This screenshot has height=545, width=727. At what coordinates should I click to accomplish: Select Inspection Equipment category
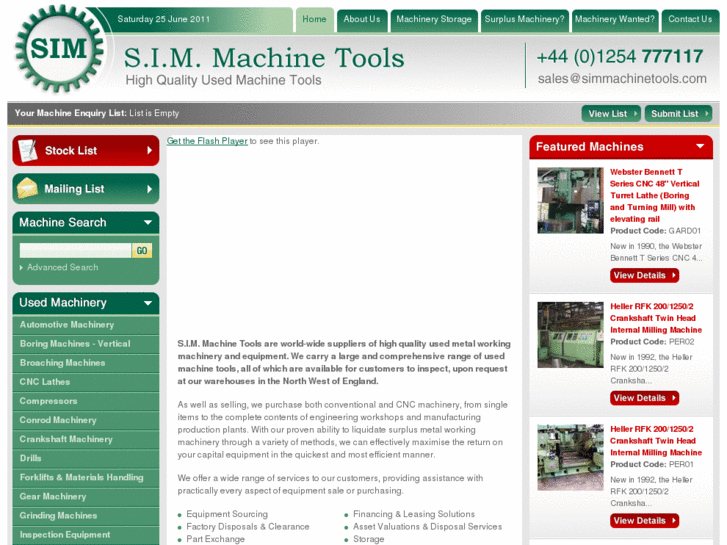86,534
